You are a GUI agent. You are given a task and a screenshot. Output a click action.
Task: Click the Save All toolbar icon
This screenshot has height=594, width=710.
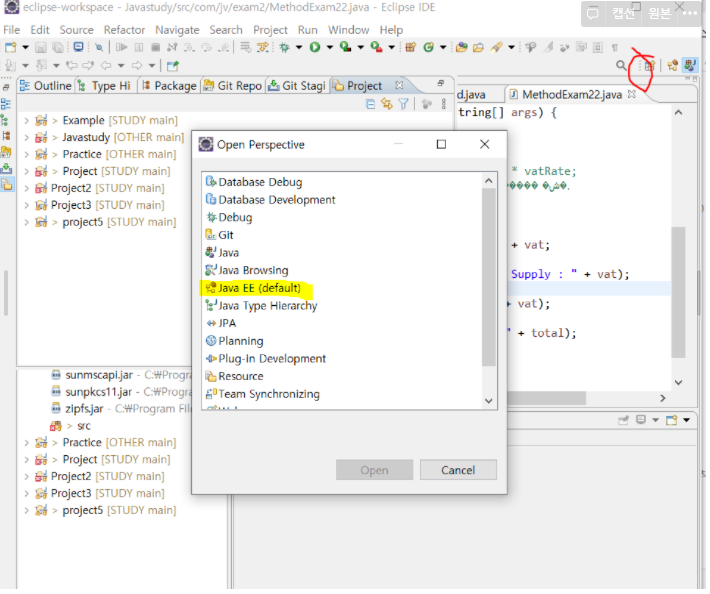pos(58,47)
